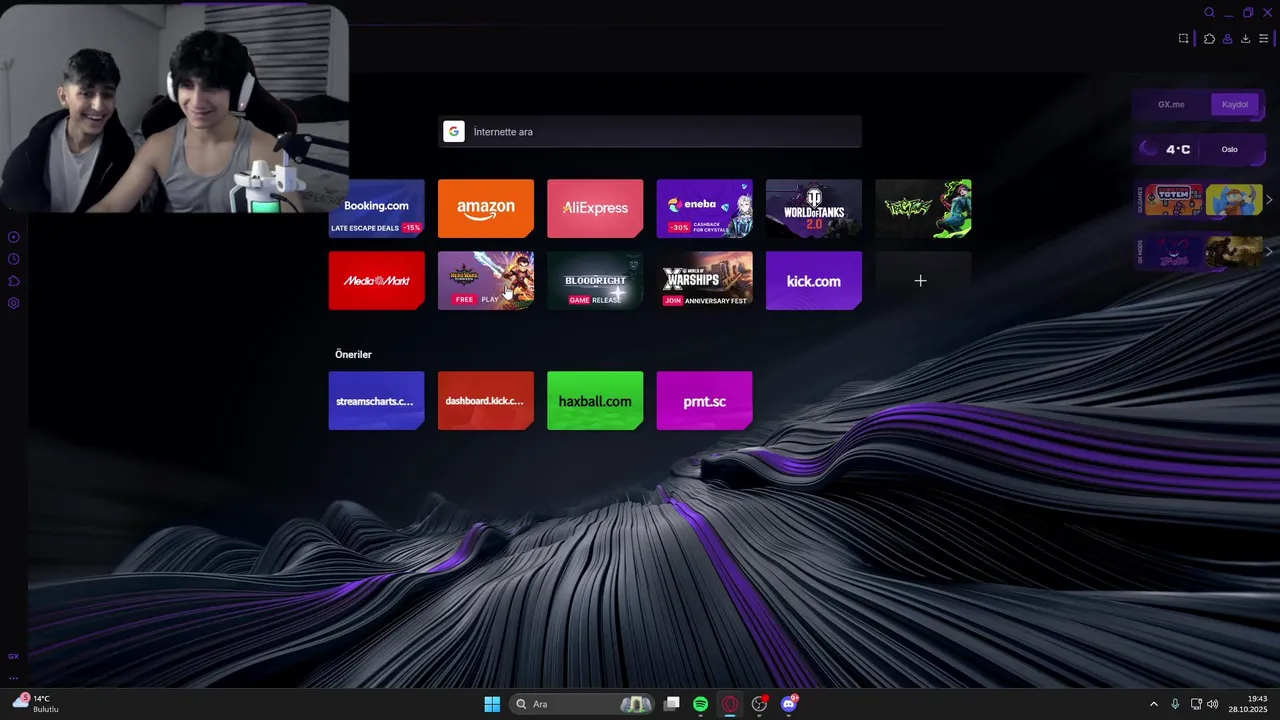Open the Totem game thumbnail in GX Games
The height and width of the screenshot is (720, 1280).
[1174, 200]
